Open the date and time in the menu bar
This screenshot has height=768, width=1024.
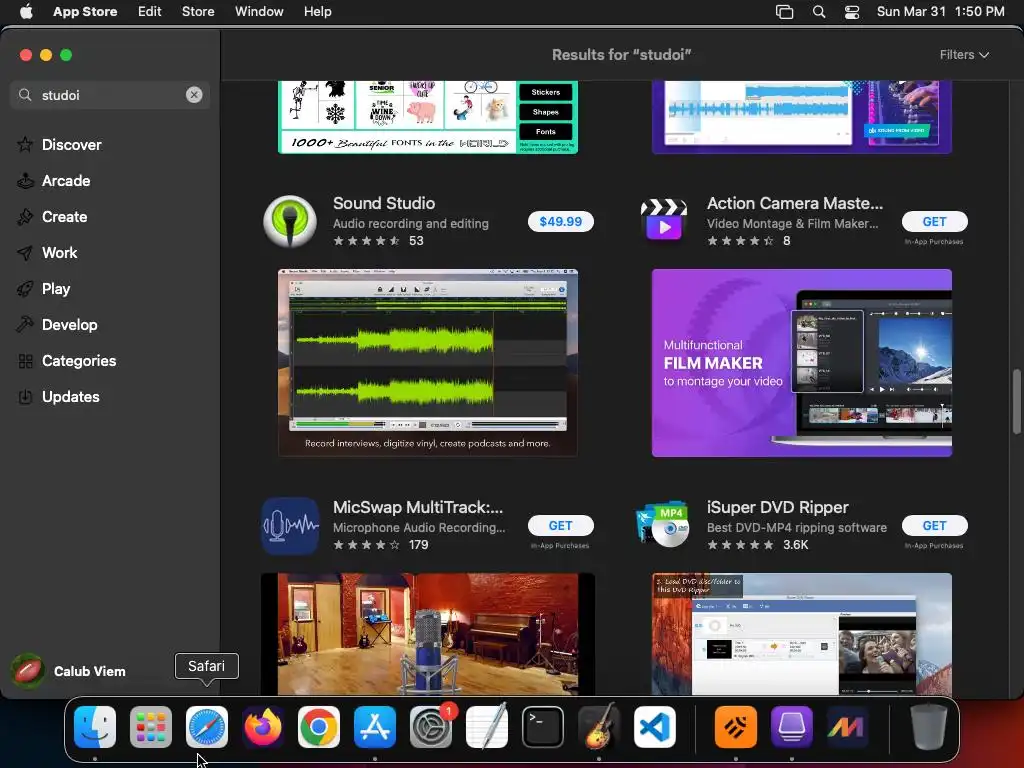[940, 11]
